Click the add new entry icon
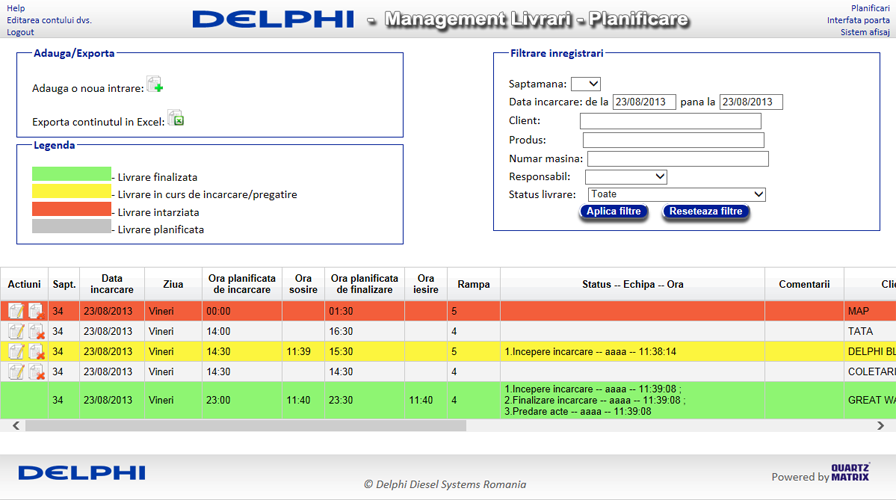Image resolution: width=896 pixels, height=500 pixels. (155, 85)
